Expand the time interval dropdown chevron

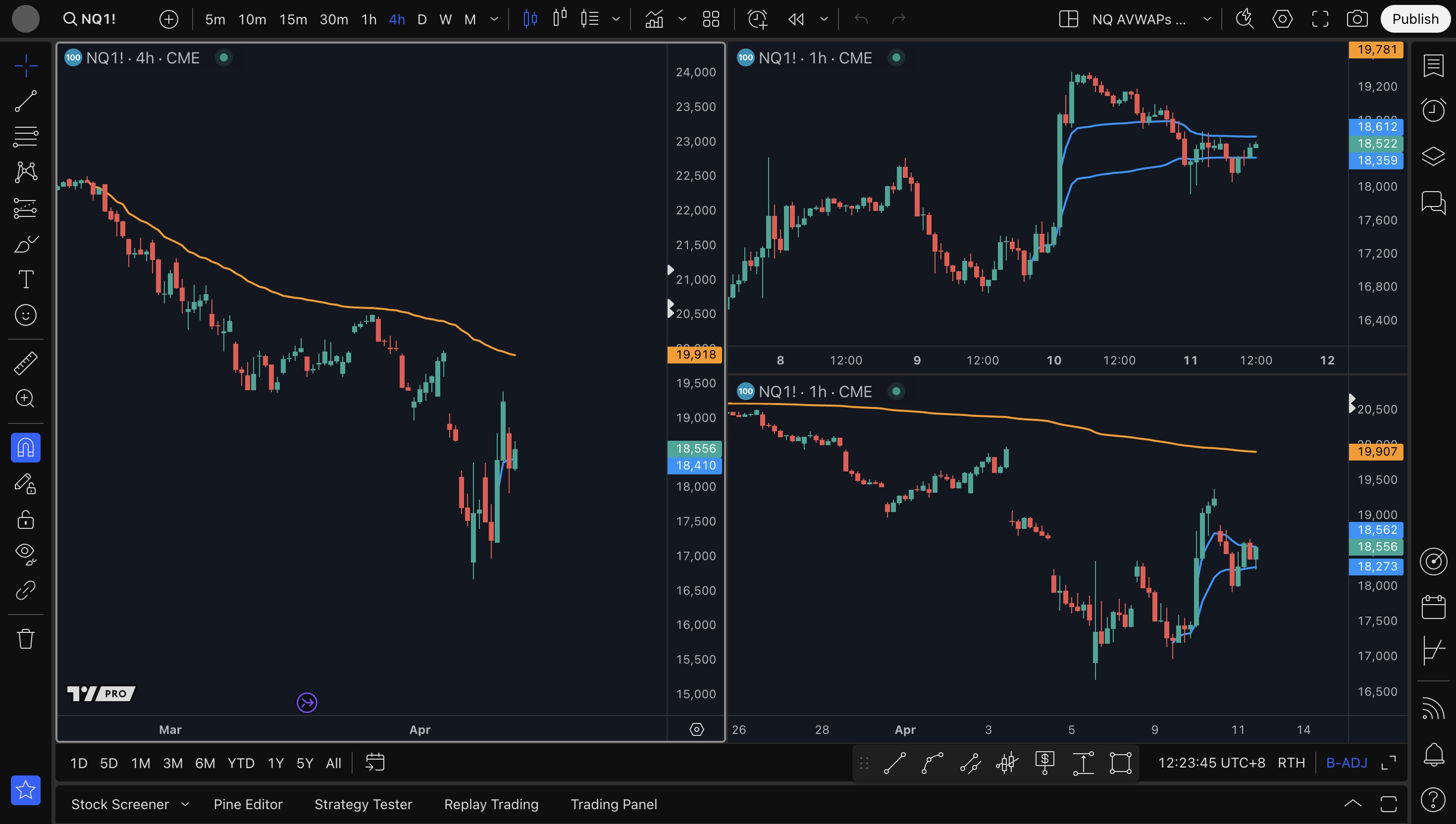[x=494, y=19]
